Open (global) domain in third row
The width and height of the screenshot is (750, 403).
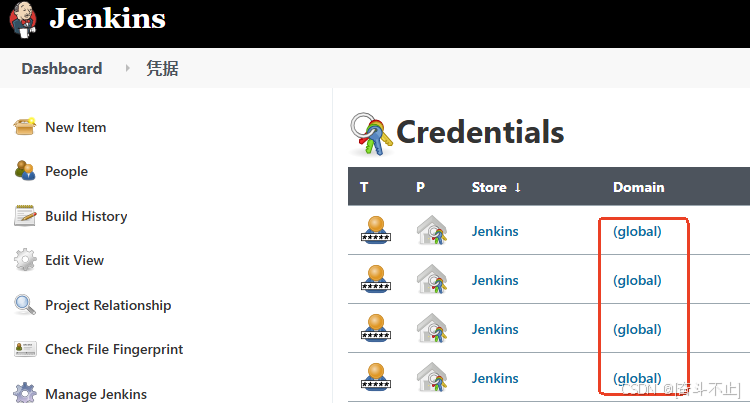[x=637, y=329]
